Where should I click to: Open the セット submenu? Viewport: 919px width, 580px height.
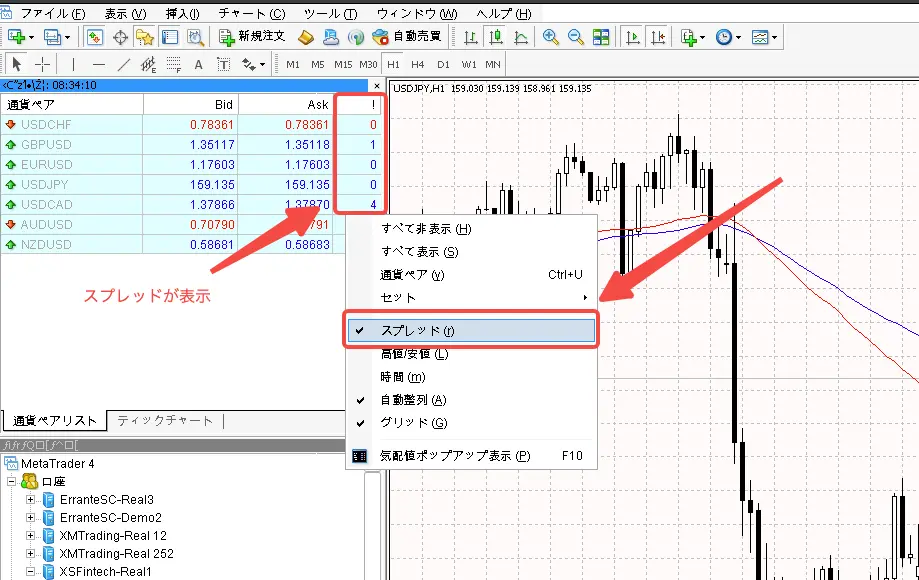point(470,298)
